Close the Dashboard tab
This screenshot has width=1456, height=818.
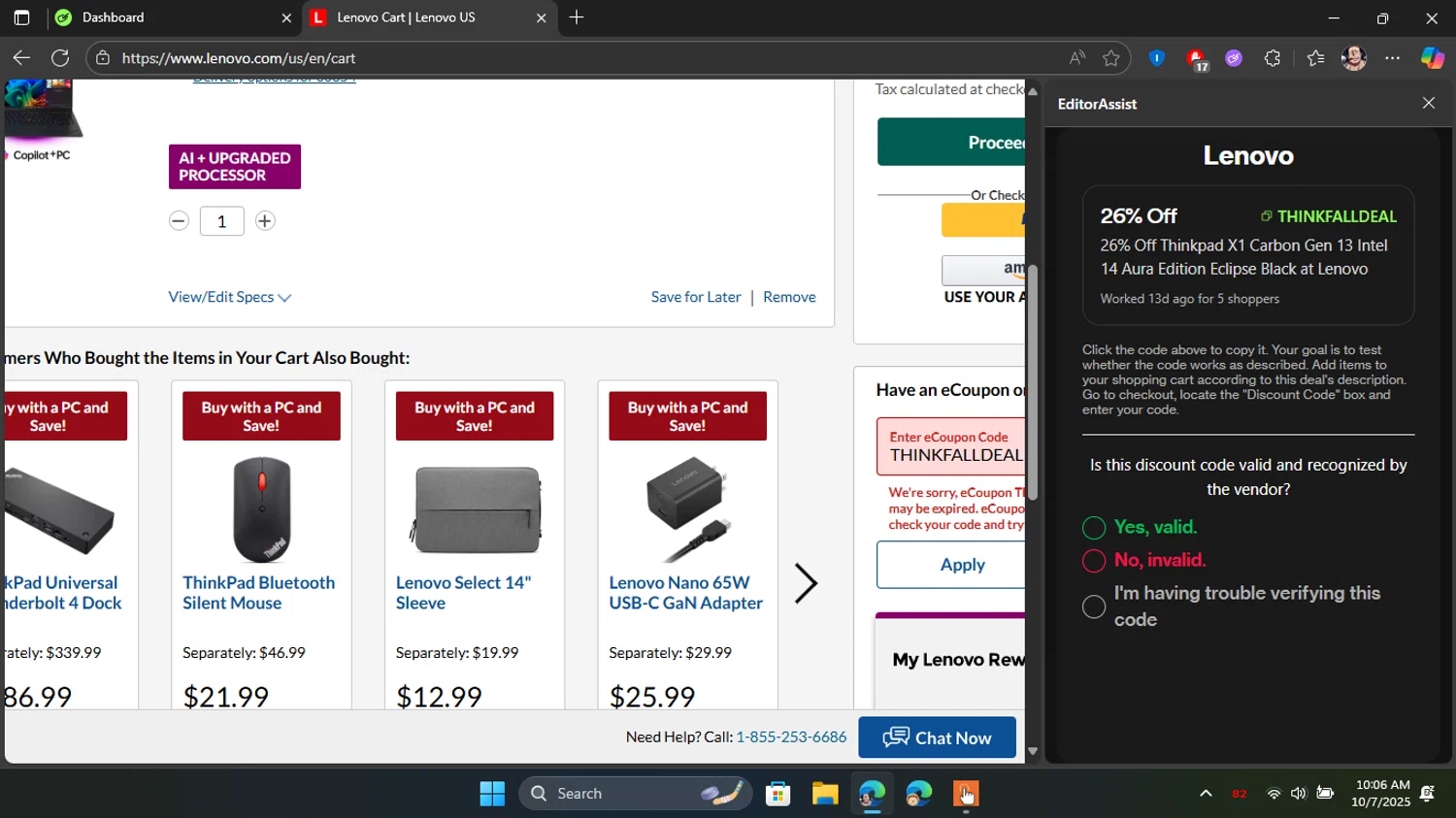pyautogui.click(x=286, y=17)
